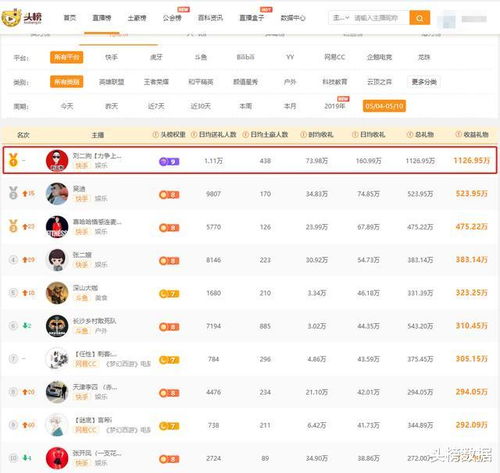Open streamer name 长沙乡村敢死队
Screen dimensions: 500x473
(x=94, y=321)
